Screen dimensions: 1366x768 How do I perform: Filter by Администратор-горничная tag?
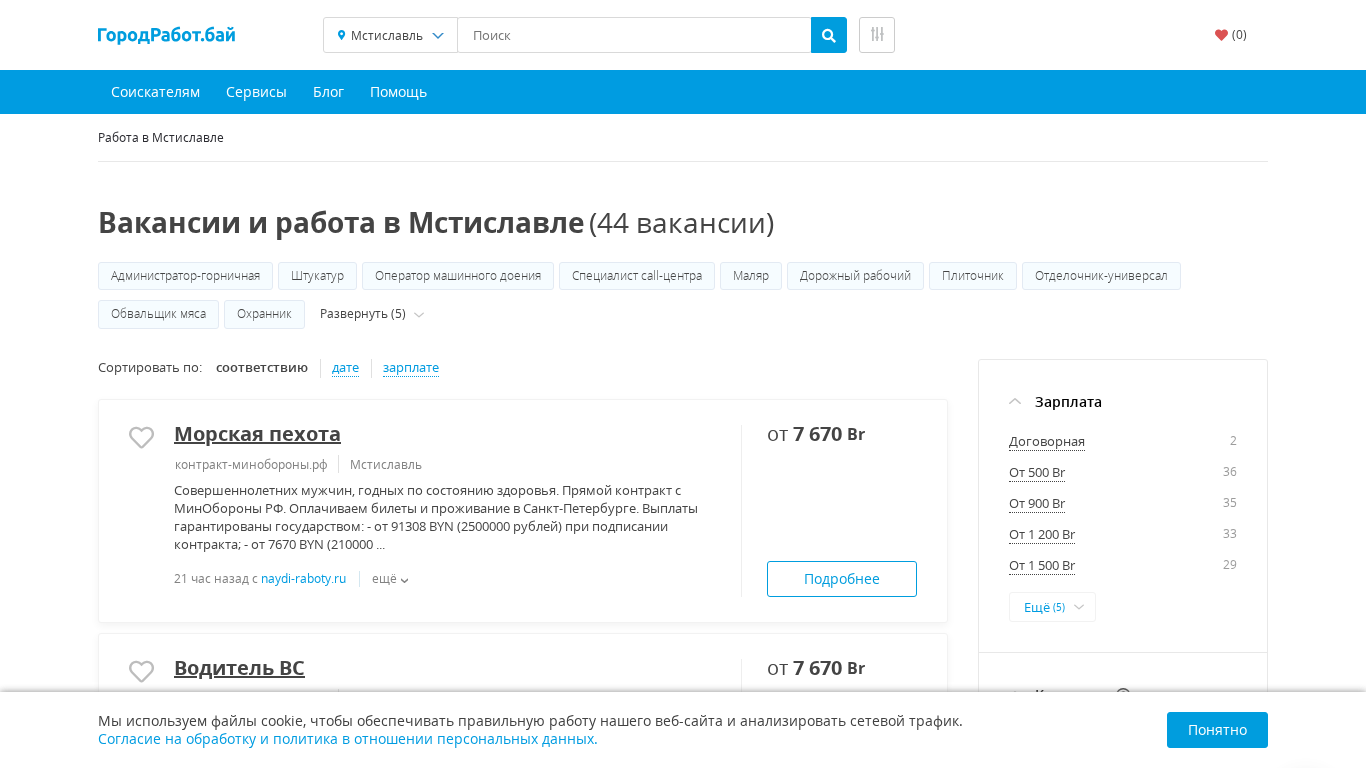click(185, 276)
